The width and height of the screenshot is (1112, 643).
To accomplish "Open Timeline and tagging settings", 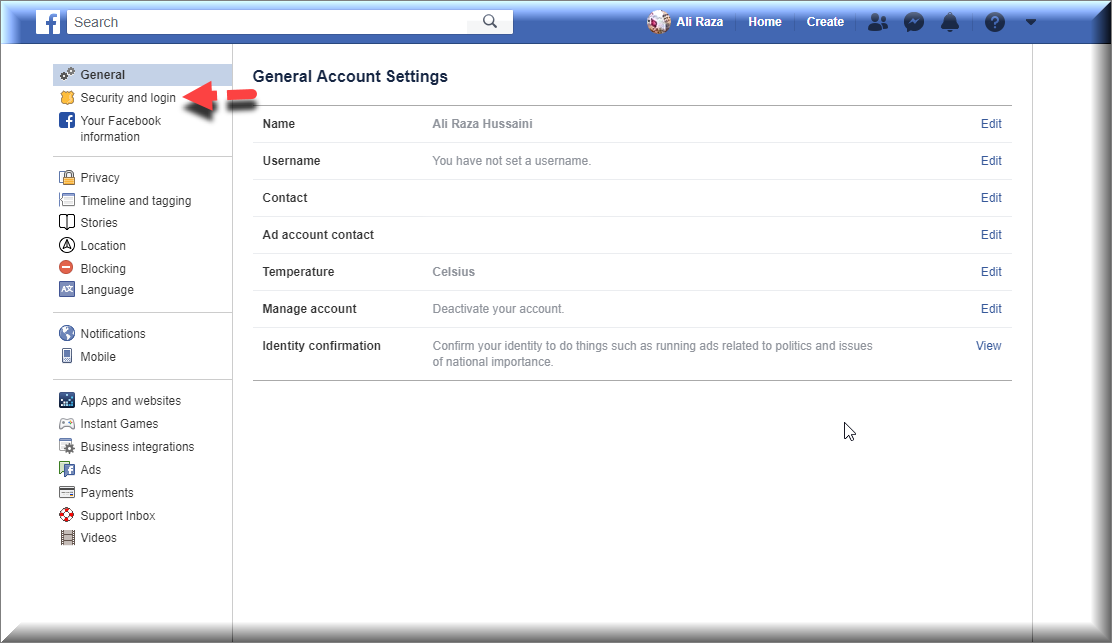I will 135,201.
